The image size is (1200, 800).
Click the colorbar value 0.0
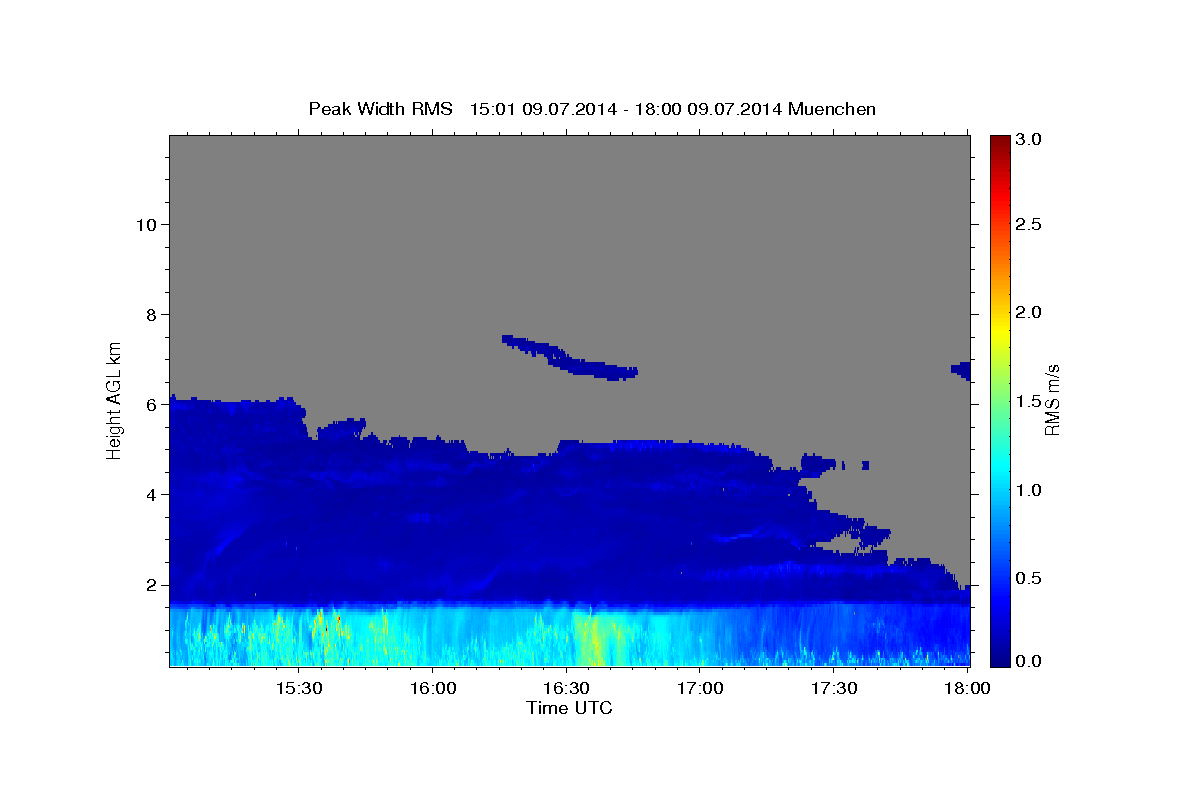click(x=1030, y=661)
